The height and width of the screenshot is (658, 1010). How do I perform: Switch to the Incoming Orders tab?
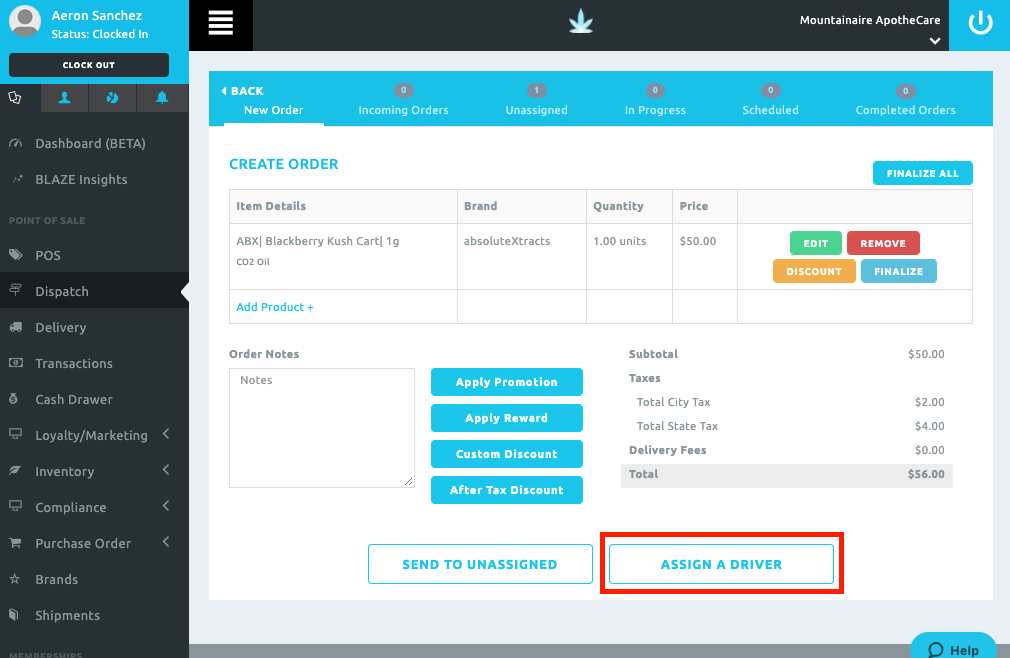point(403,110)
